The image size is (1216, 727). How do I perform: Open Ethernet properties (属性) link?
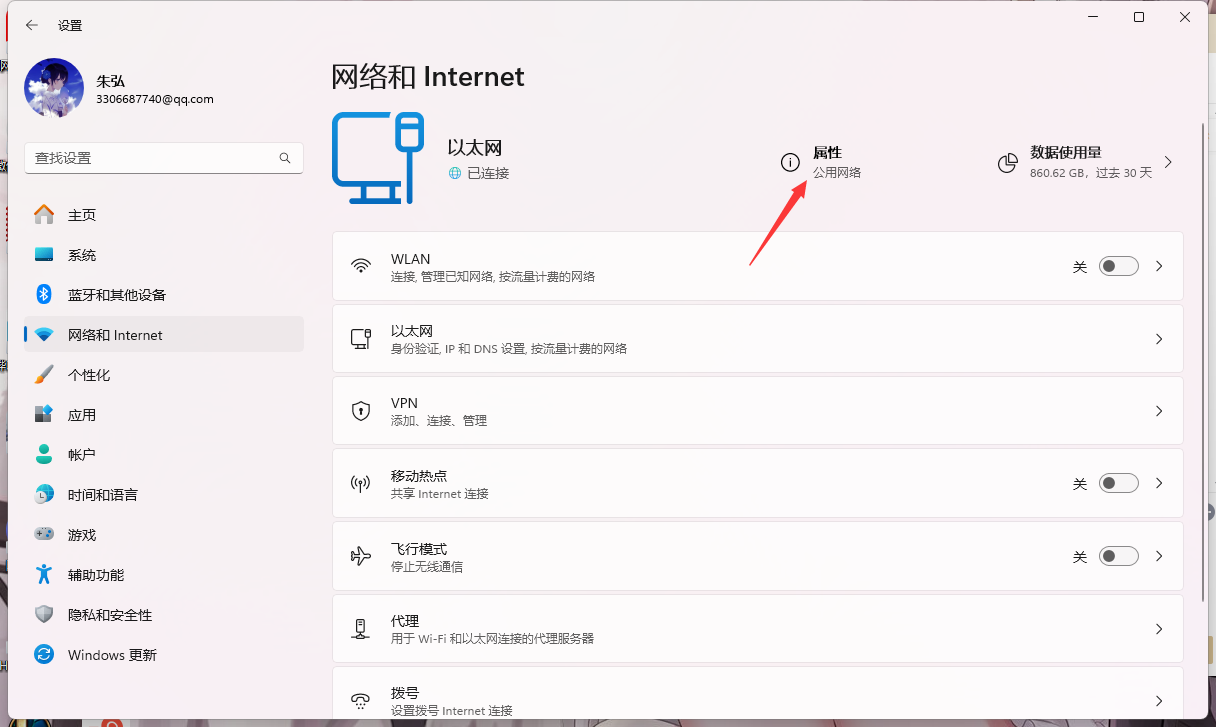[827, 153]
